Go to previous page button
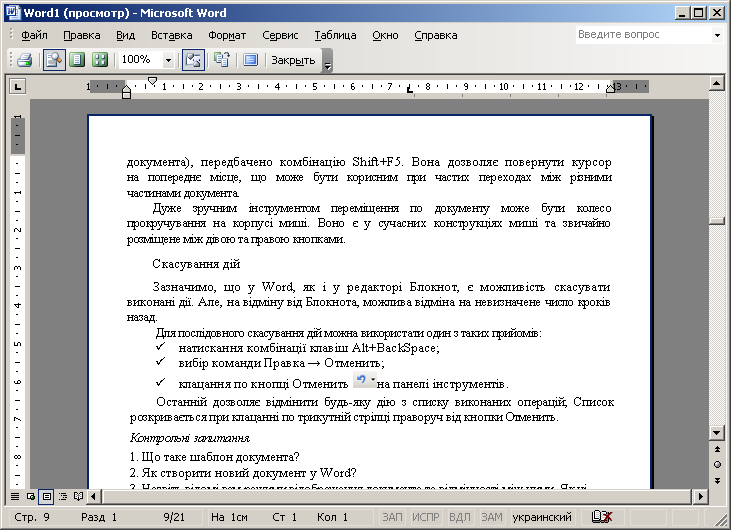 point(717,449)
